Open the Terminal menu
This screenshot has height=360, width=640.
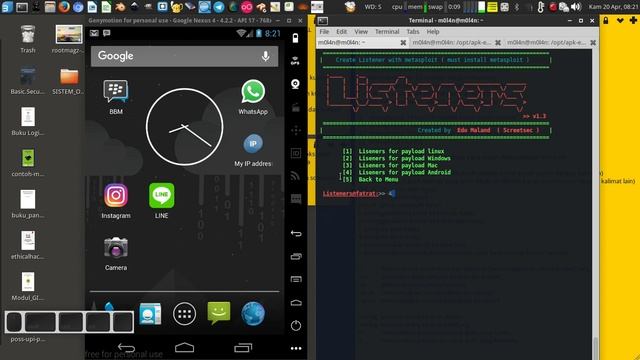pos(387,31)
